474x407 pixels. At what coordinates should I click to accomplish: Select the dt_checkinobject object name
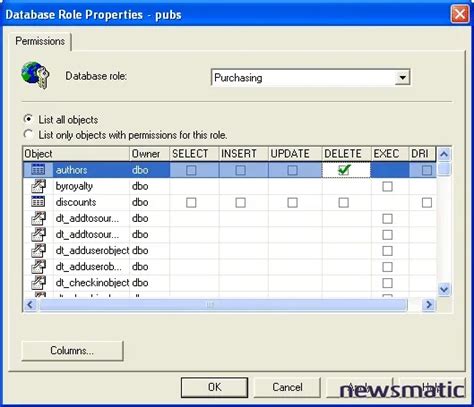pos(92,283)
